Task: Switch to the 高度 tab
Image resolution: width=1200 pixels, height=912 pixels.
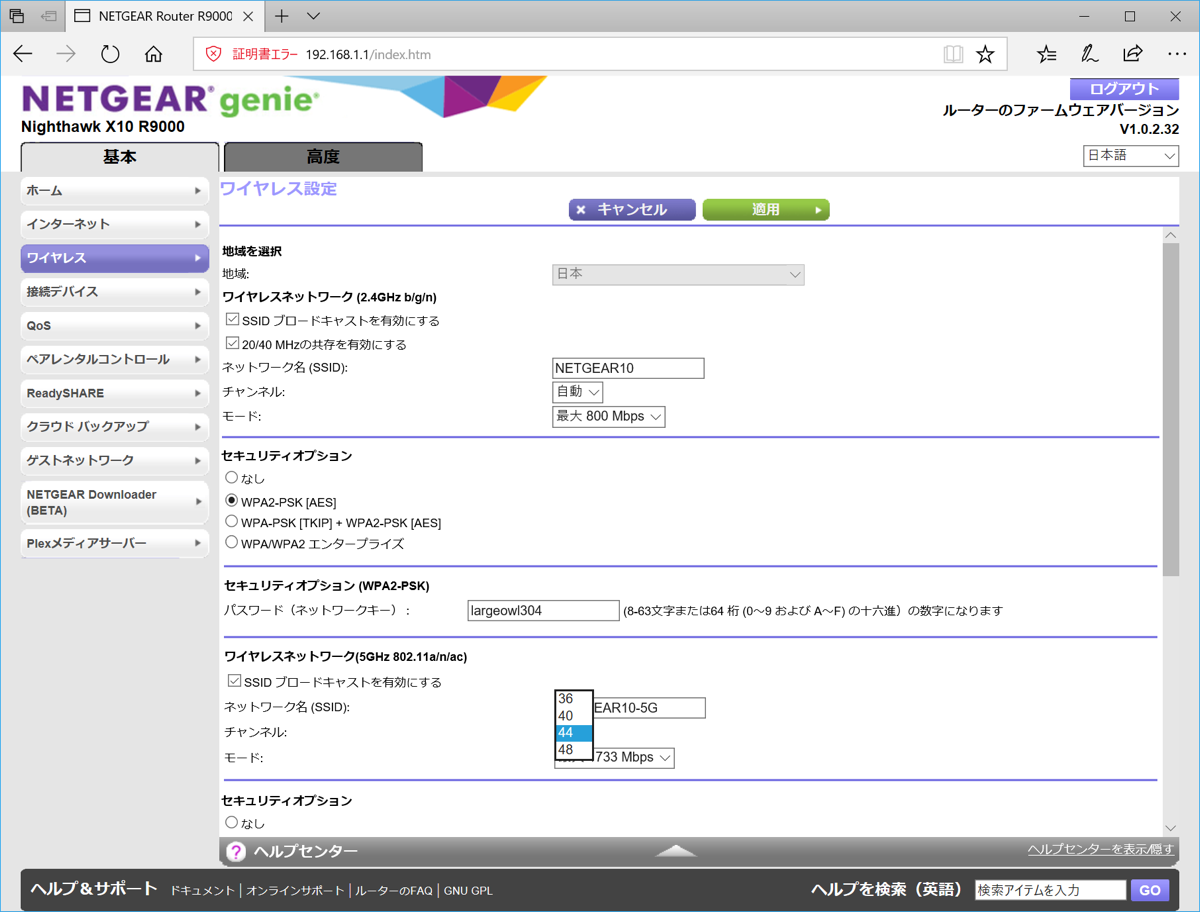Action: click(323, 157)
